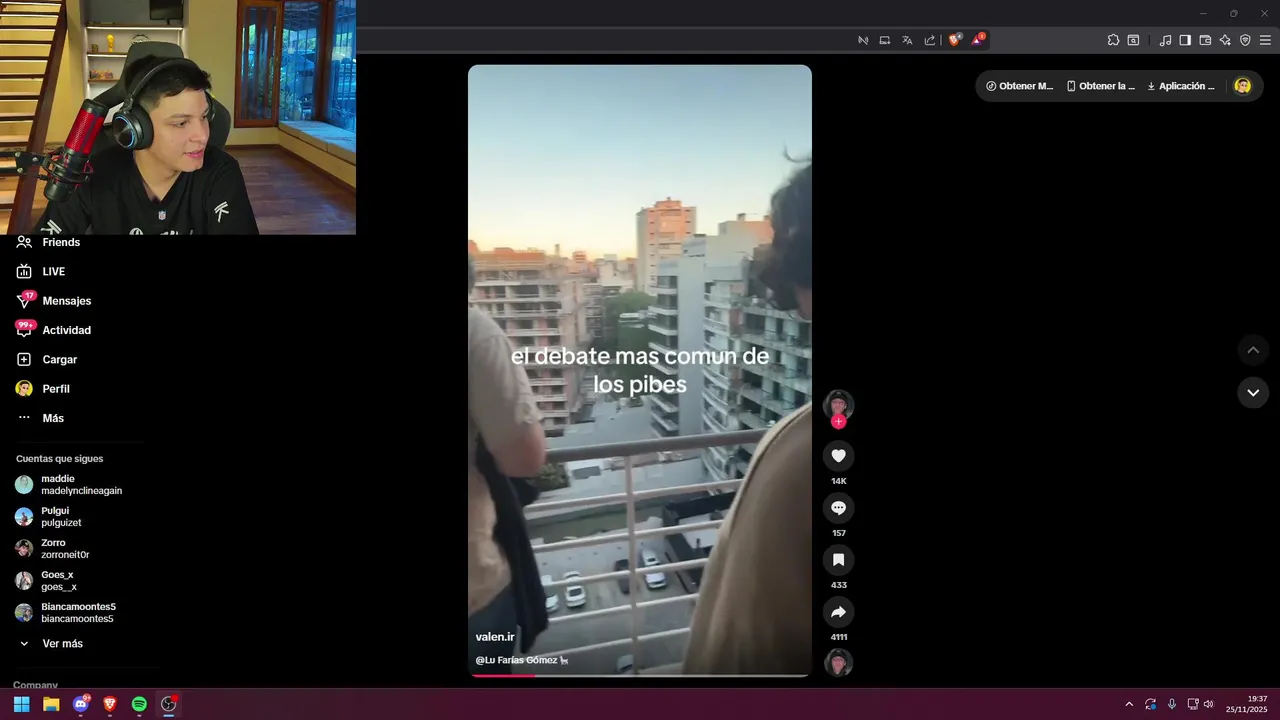
Task: Select Cargar to upload a video
Action: [x=47, y=359]
